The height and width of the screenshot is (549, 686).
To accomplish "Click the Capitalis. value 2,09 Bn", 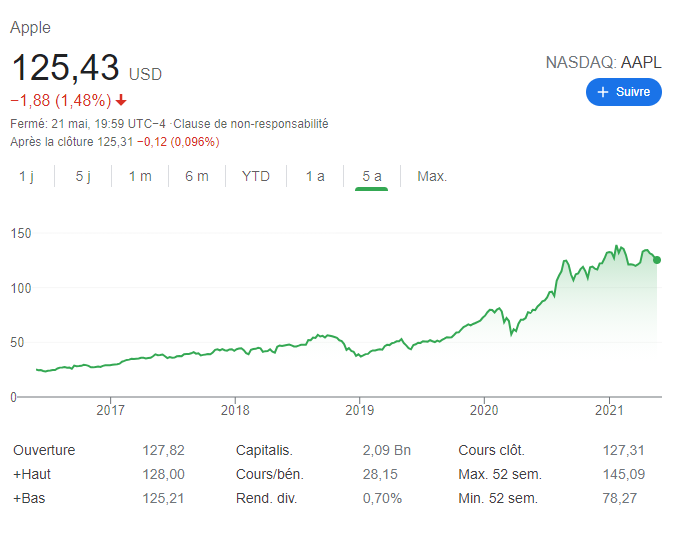I will tap(383, 450).
